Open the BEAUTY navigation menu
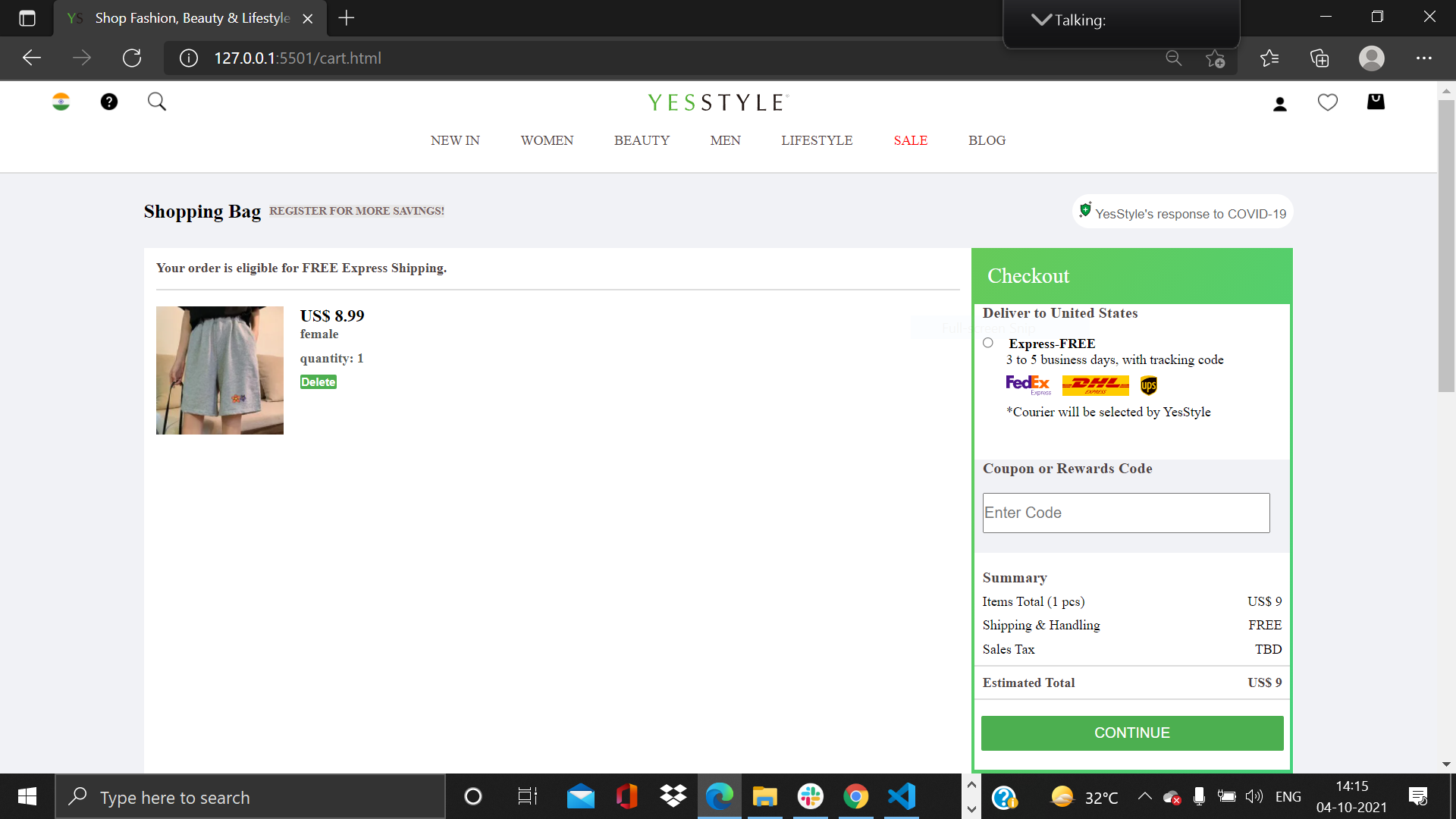 pyautogui.click(x=642, y=140)
